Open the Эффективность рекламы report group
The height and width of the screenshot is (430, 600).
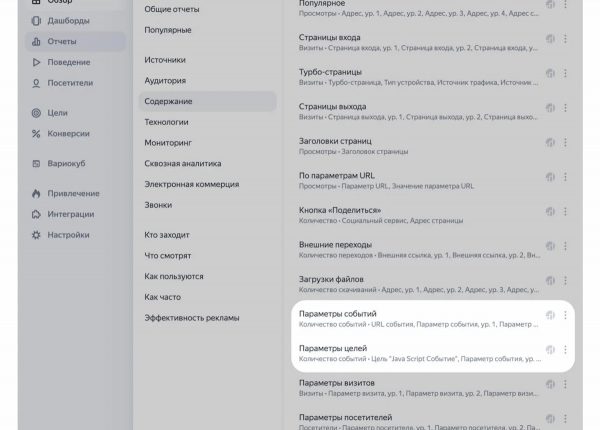pos(192,318)
